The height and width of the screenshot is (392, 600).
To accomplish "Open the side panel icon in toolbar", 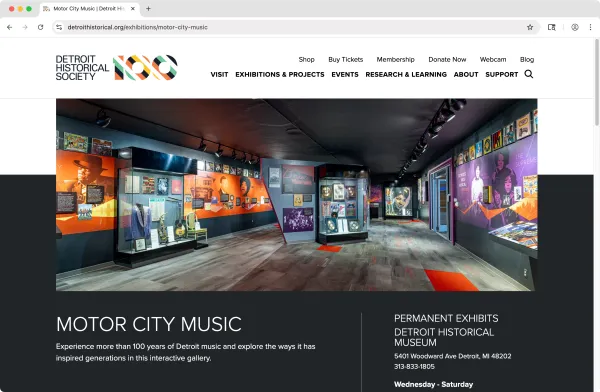I will tap(551, 27).
